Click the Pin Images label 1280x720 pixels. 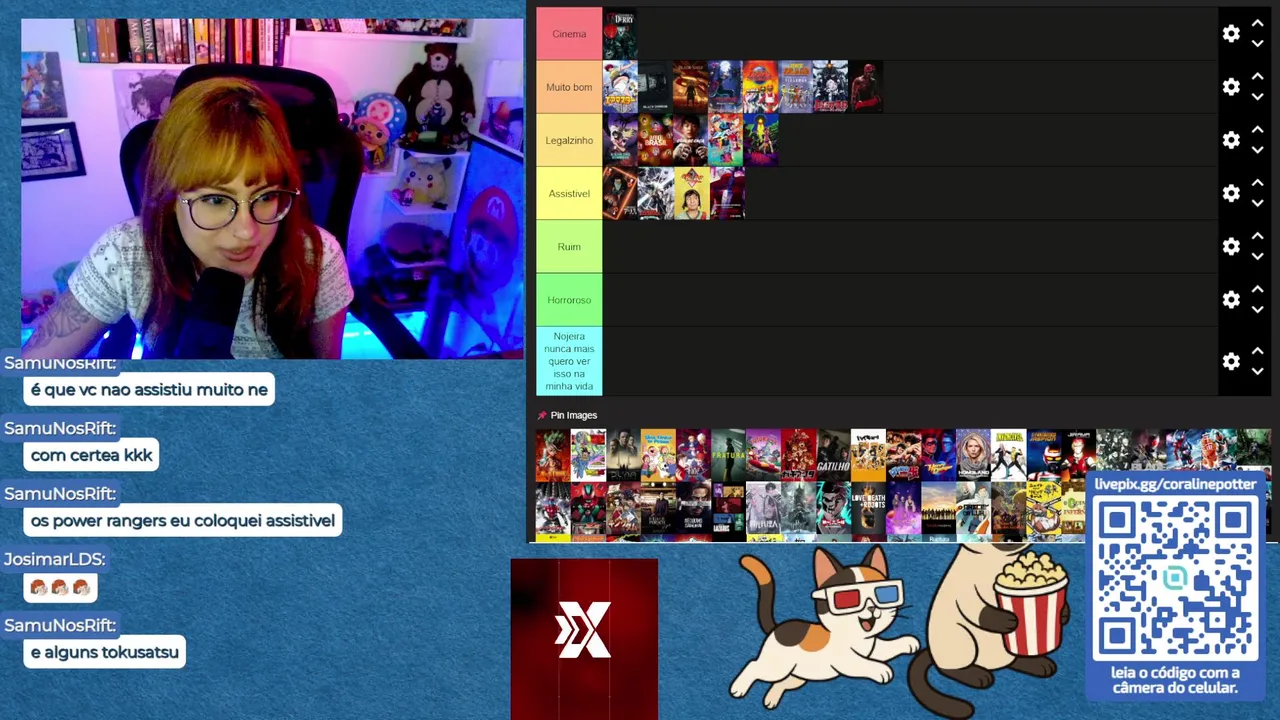coord(574,415)
